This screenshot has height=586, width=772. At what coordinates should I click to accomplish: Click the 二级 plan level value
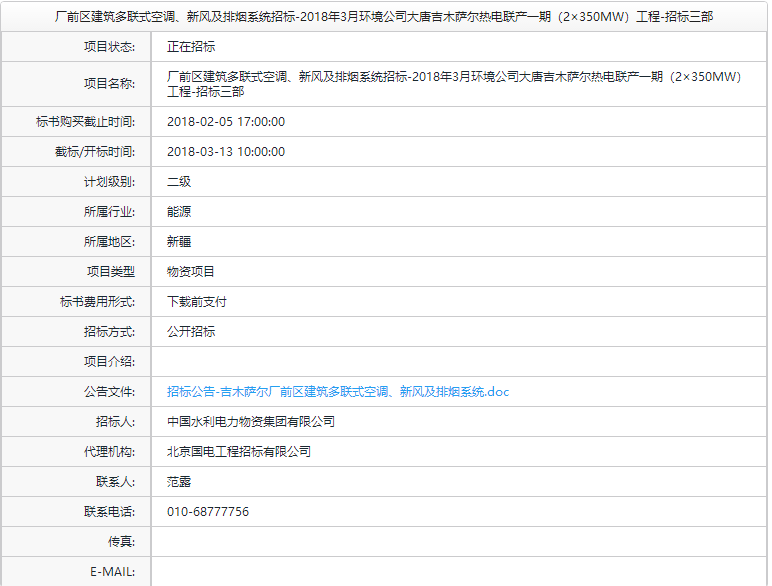tap(179, 182)
